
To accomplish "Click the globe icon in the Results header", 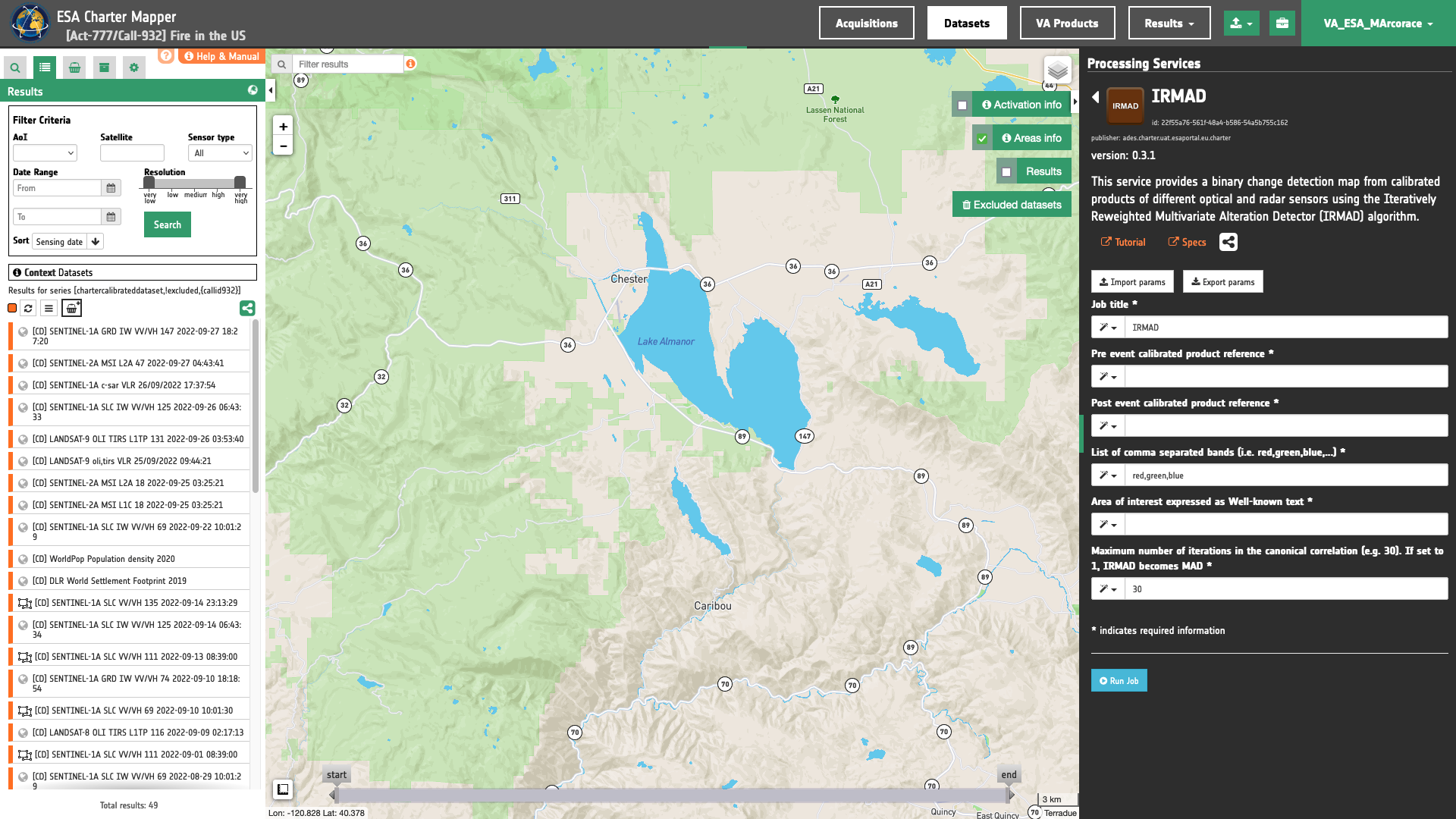I will [253, 90].
